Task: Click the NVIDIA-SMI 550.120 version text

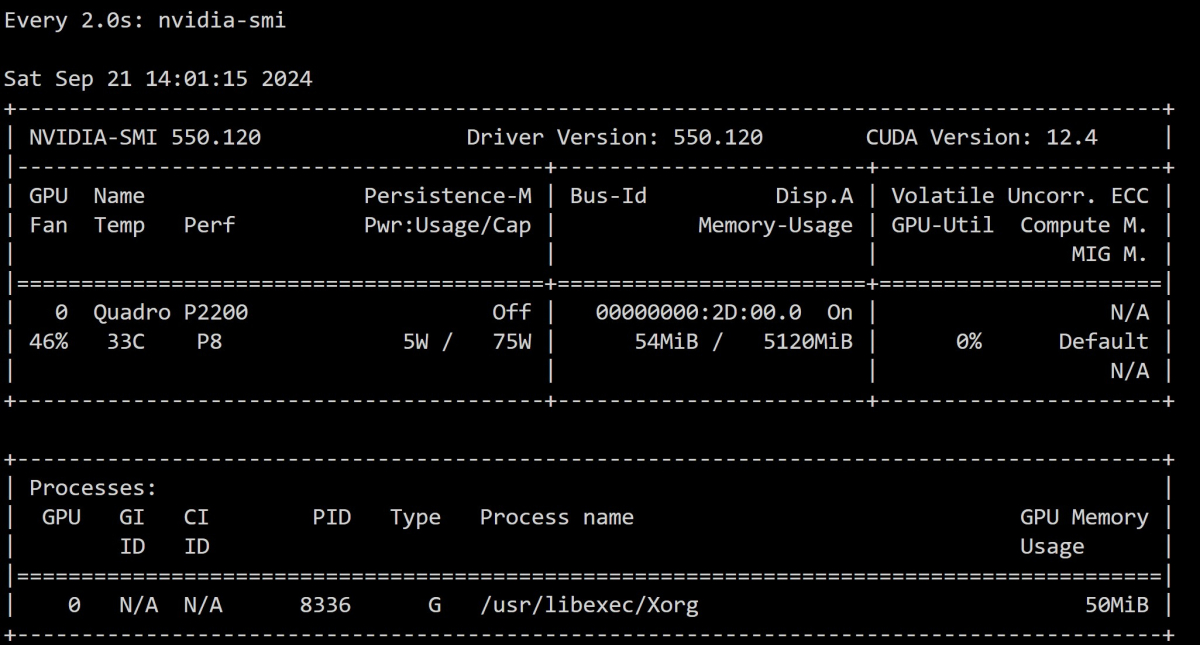Action: (x=145, y=138)
